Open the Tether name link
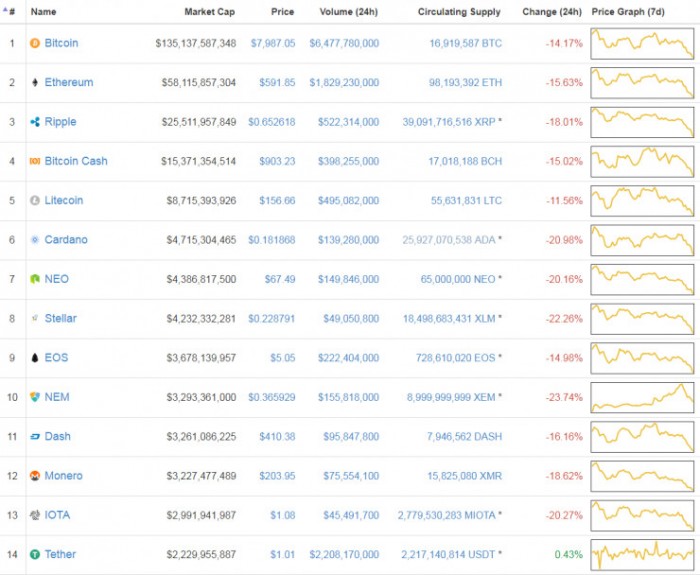The width and height of the screenshot is (700, 575). point(60,554)
